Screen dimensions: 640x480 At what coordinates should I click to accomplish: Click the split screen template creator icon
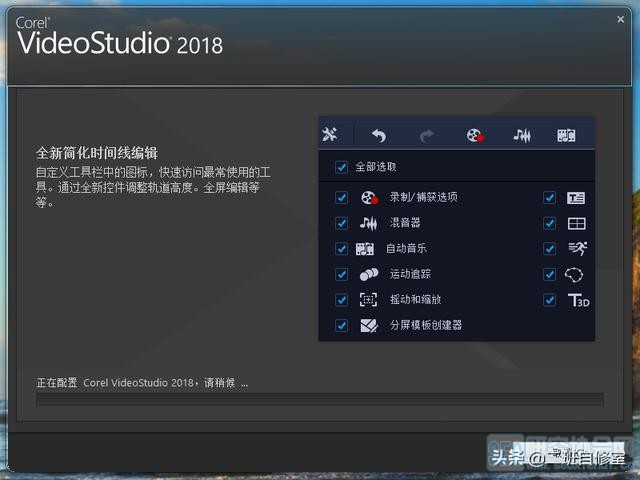[369, 325]
